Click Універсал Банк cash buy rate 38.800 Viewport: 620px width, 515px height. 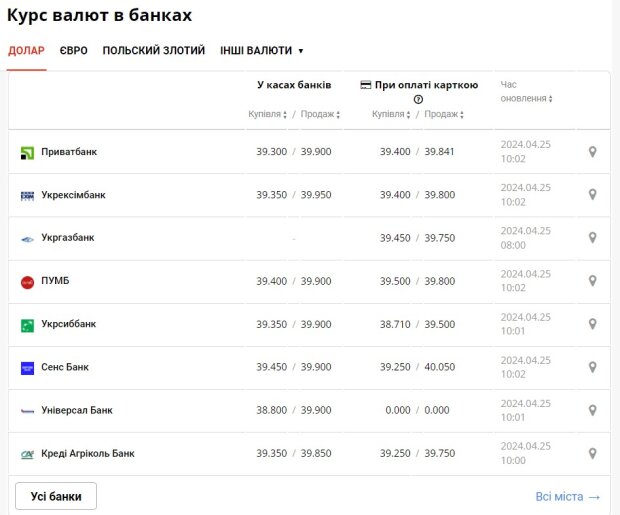[271, 410]
